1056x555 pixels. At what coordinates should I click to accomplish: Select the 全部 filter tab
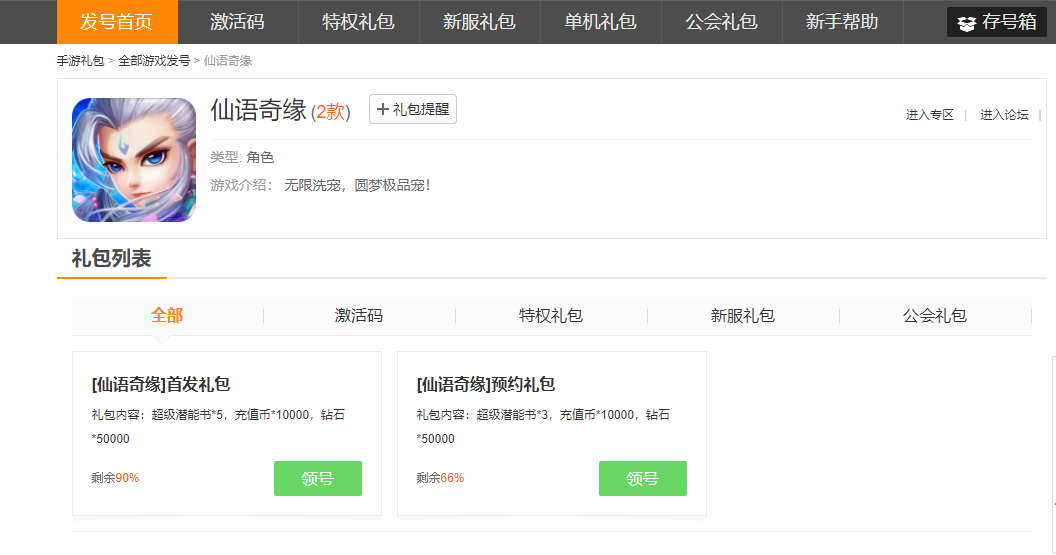[x=167, y=316]
